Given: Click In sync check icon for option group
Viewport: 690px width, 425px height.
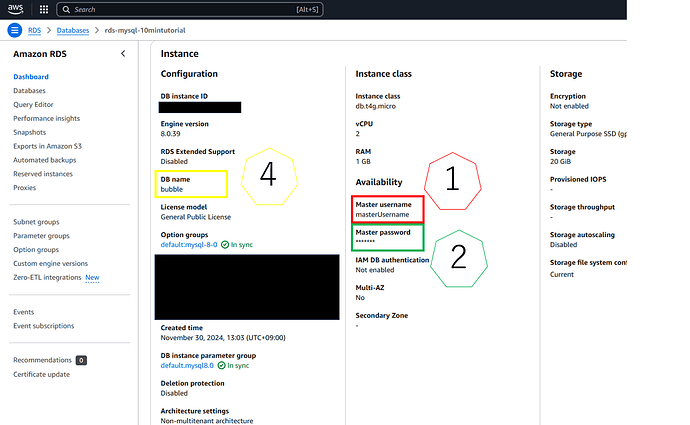Looking at the screenshot, I should 225,245.
